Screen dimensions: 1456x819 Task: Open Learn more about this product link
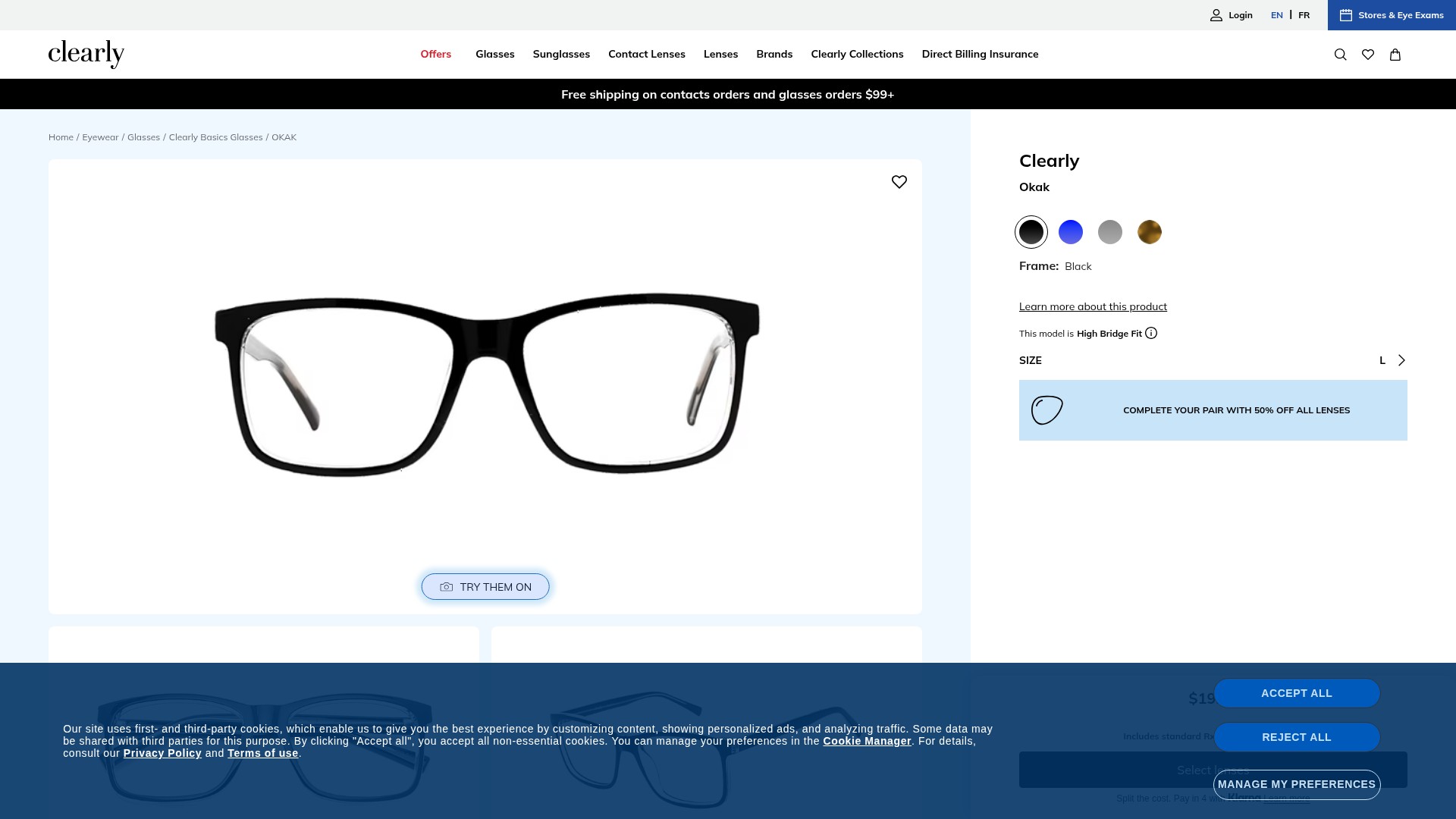click(1093, 306)
